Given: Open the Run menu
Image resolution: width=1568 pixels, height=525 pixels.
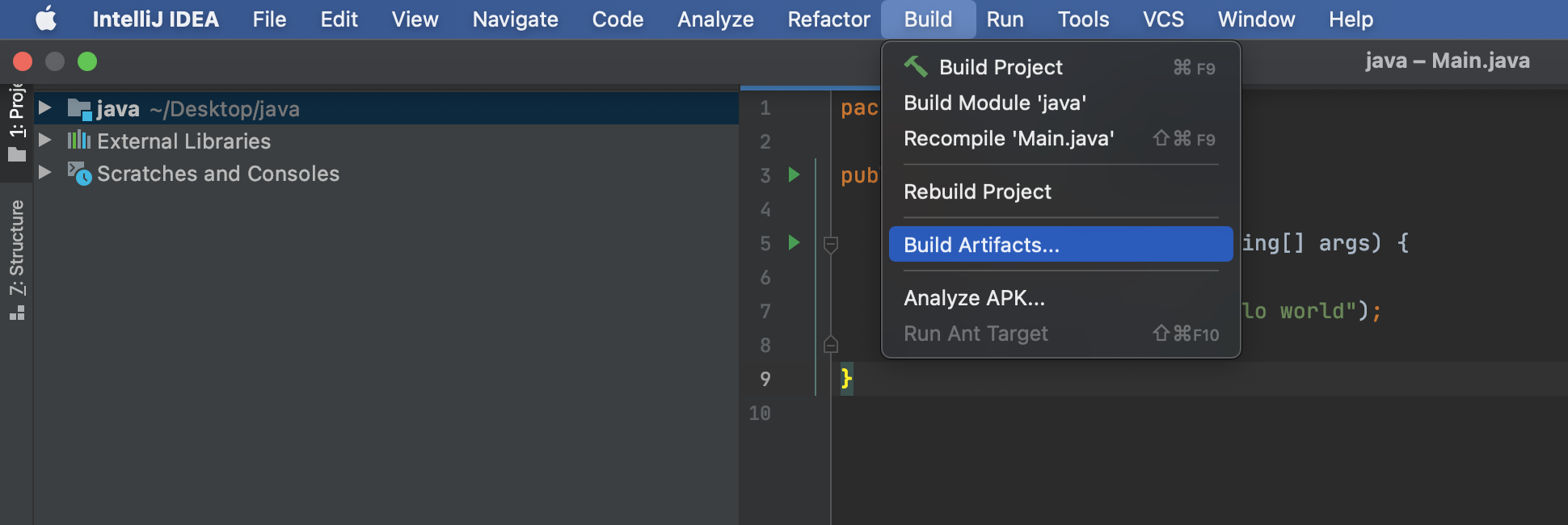Looking at the screenshot, I should tap(1005, 19).
